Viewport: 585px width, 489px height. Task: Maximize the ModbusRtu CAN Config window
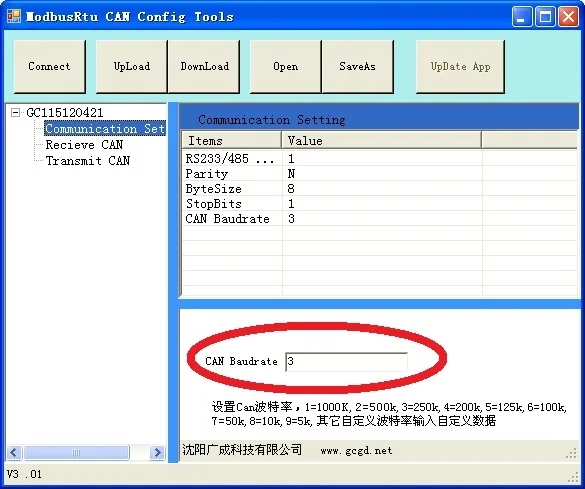(545, 17)
